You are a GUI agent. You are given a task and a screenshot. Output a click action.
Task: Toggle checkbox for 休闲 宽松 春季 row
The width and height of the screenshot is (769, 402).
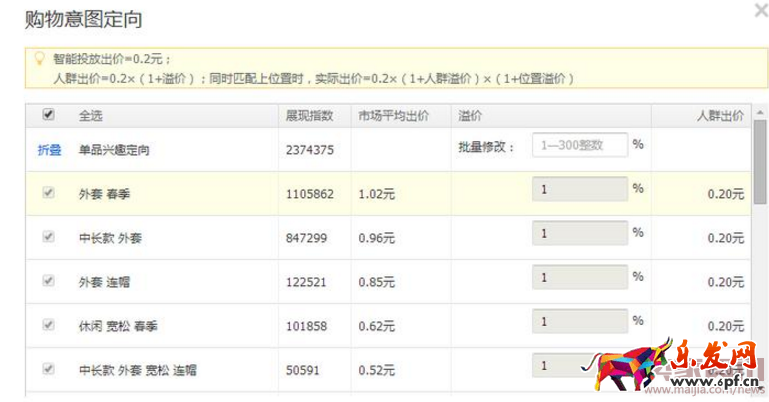48,325
